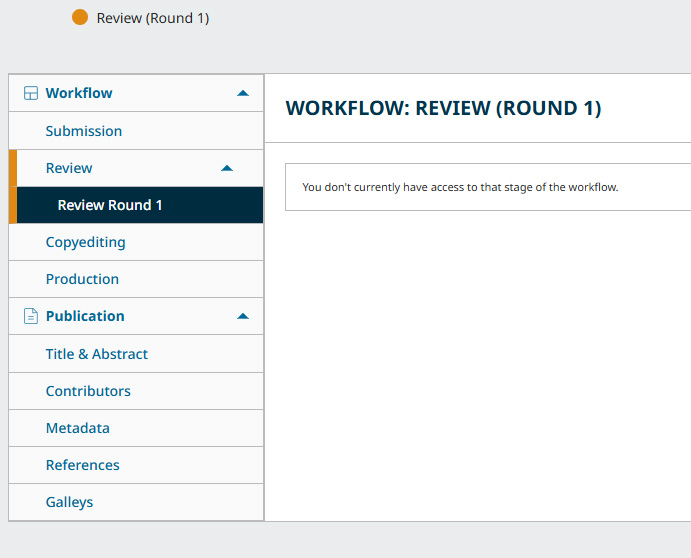Go to the Submission stage
Image resolution: width=691 pixels, height=558 pixels.
[x=136, y=131]
